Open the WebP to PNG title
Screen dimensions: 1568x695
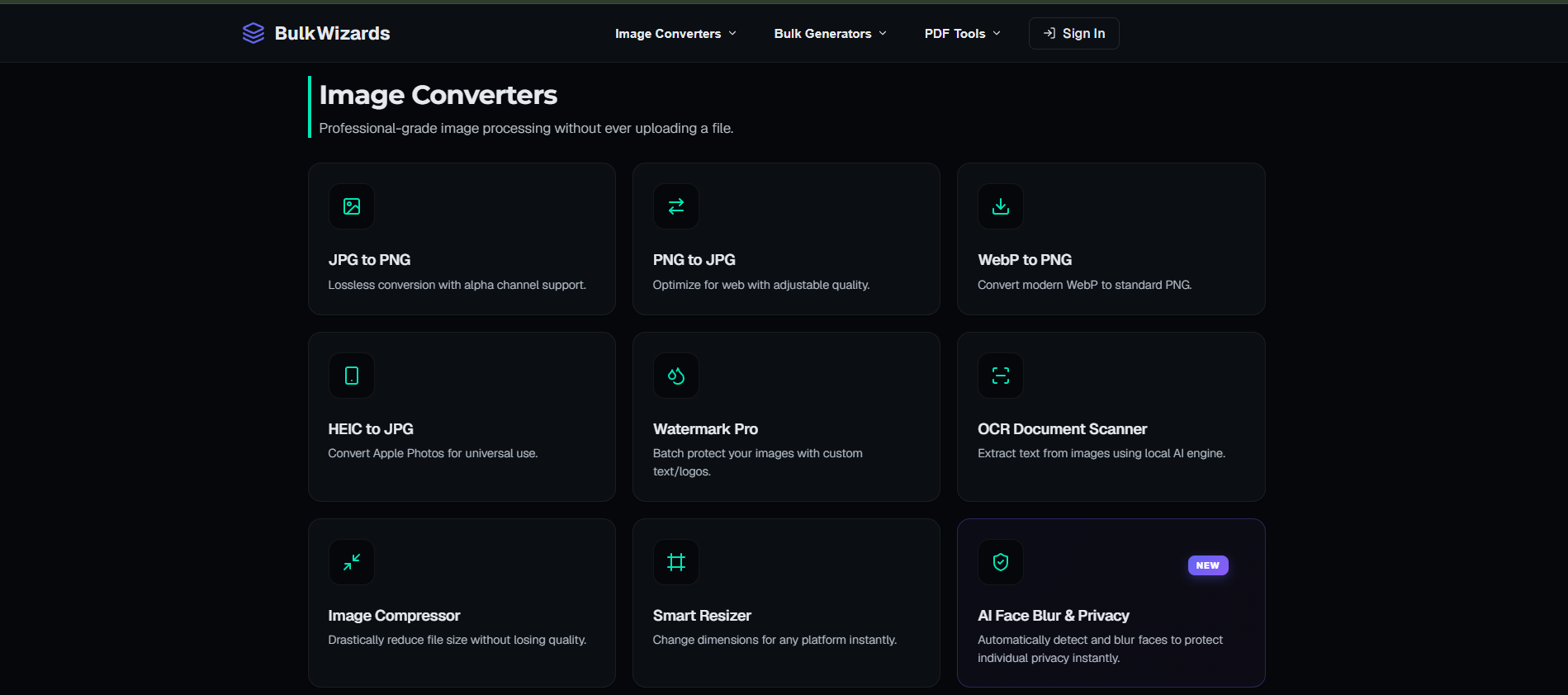[1025, 260]
